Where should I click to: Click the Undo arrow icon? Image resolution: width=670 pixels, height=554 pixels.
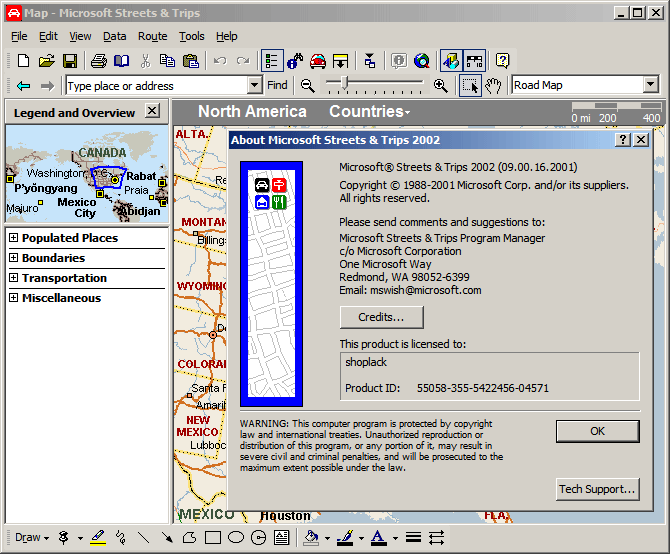[220, 61]
